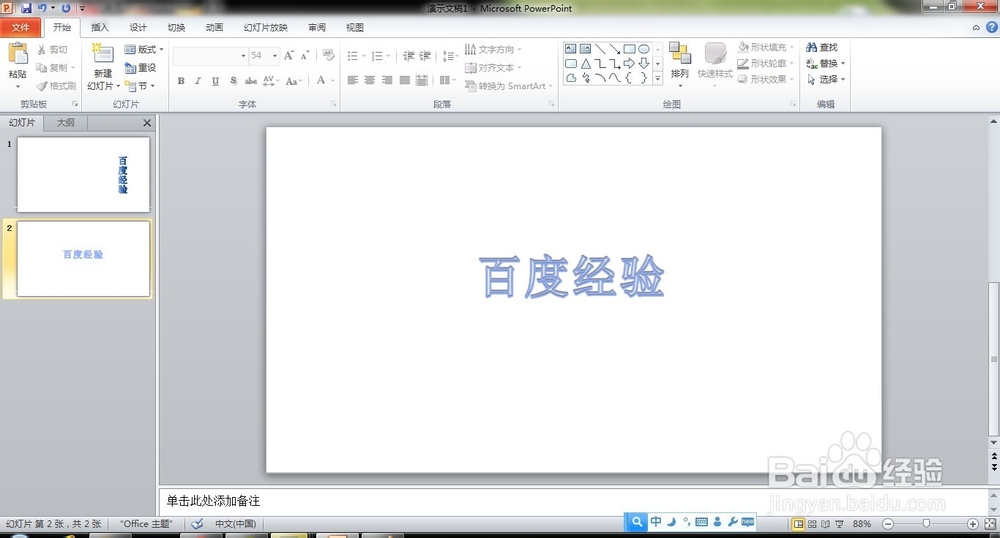Toggle underline formatting
Screen dimensions: 1000x538
point(216,80)
